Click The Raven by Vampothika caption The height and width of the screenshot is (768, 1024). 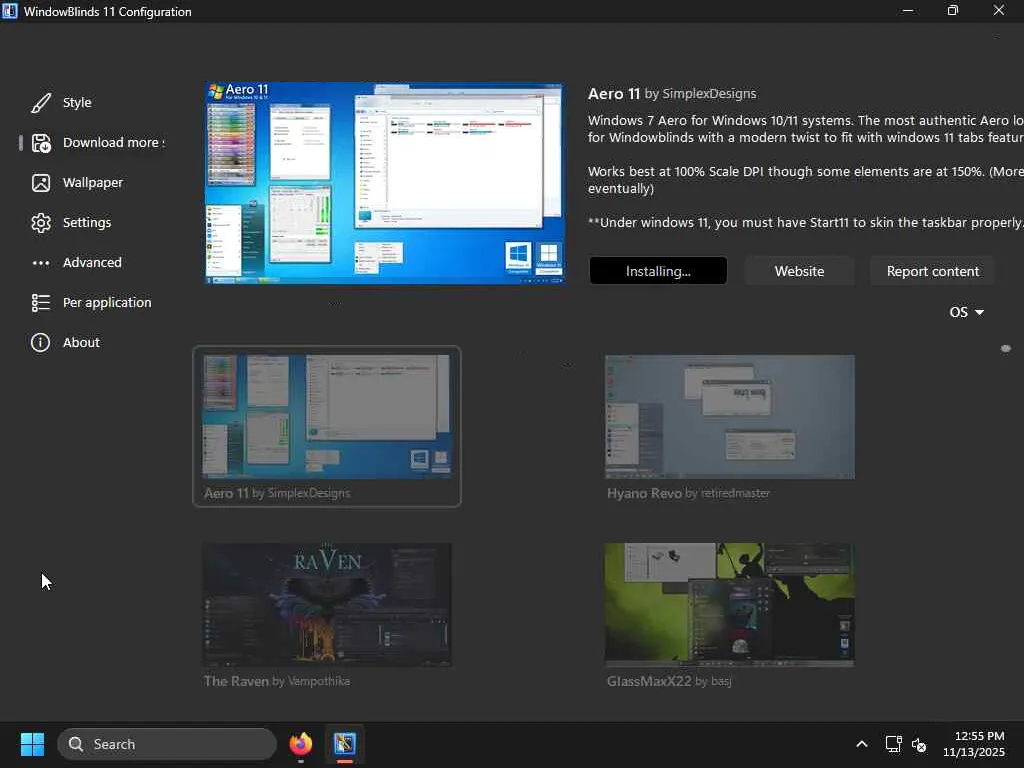tap(277, 681)
